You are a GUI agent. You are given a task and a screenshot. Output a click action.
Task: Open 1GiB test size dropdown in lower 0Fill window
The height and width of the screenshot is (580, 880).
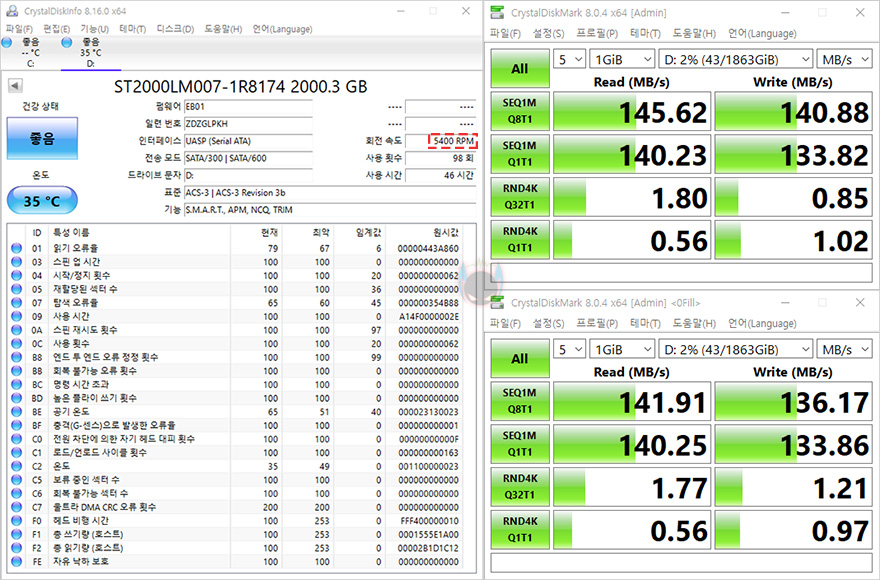(622, 349)
